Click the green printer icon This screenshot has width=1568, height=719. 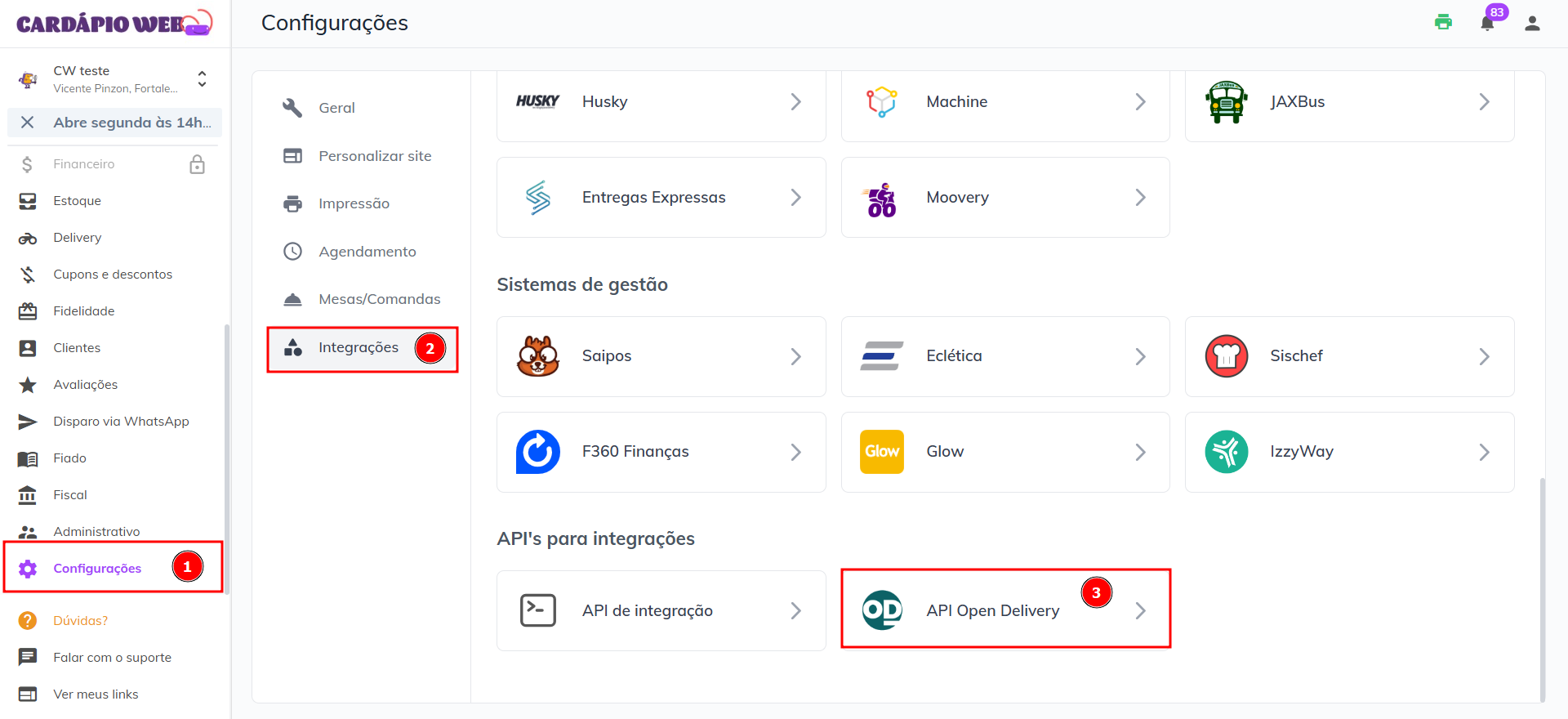pyautogui.click(x=1443, y=23)
